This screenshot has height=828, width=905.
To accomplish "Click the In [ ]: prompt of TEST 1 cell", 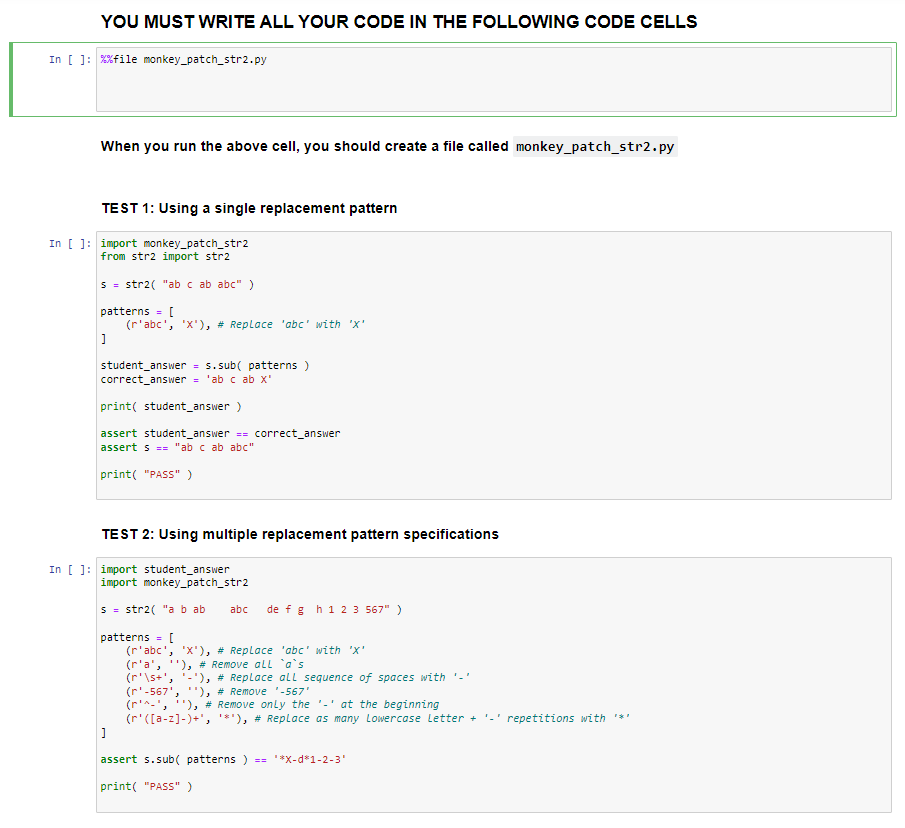I will tap(68, 243).
